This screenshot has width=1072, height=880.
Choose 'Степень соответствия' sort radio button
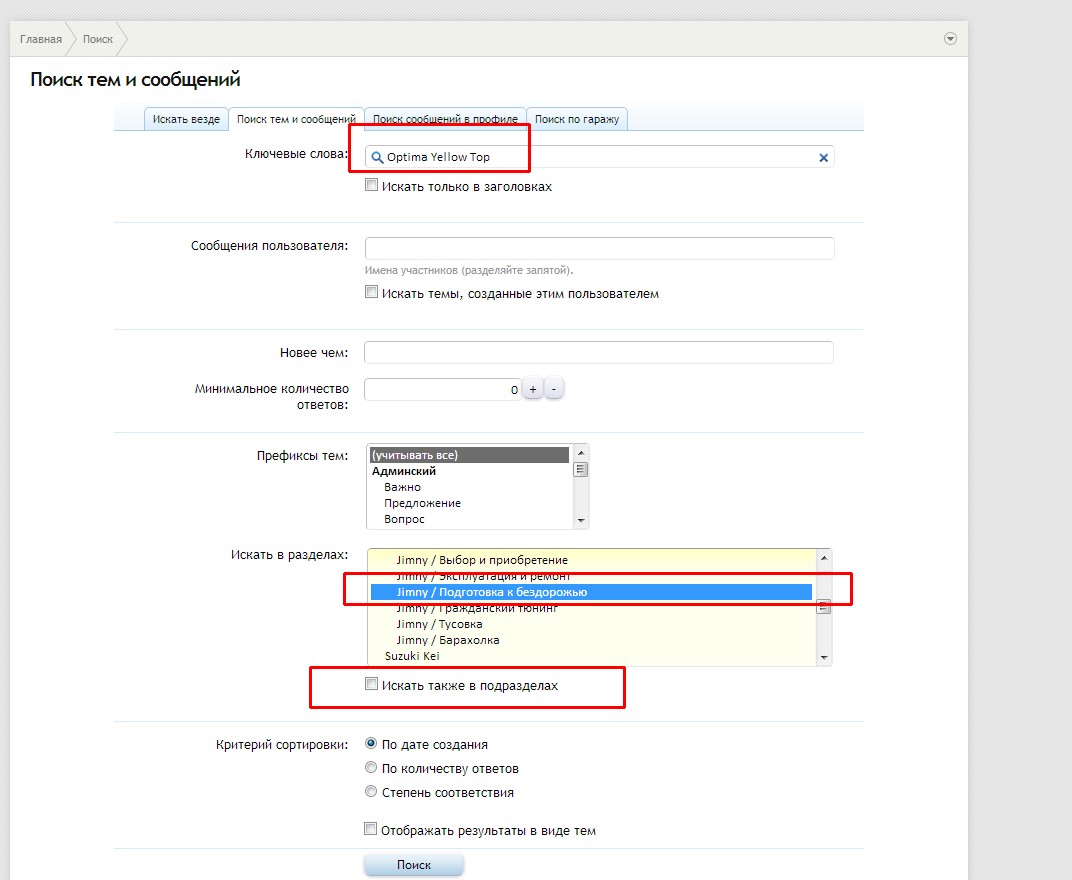372,792
